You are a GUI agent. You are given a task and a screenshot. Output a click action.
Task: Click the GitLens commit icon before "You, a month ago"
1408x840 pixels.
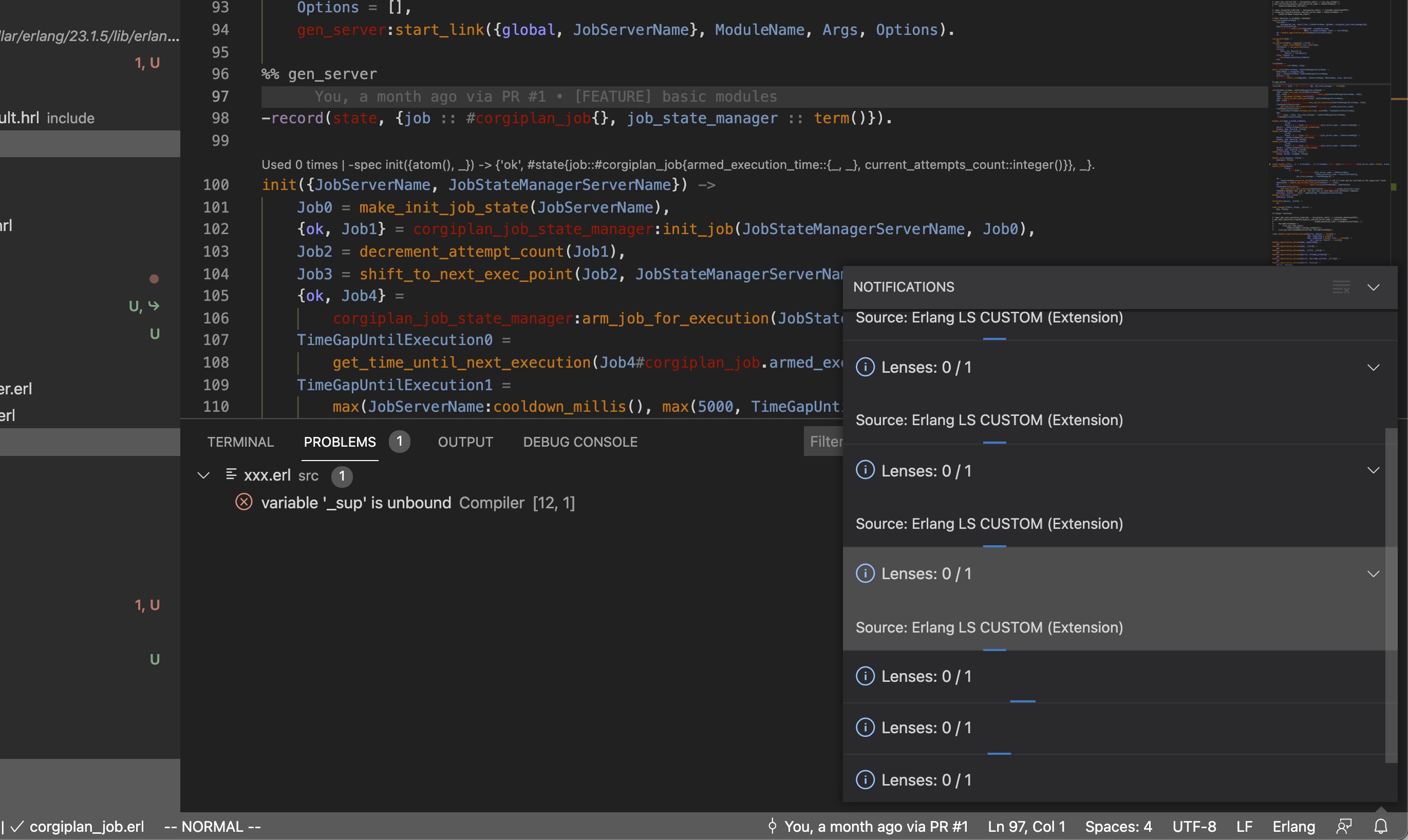(772, 827)
